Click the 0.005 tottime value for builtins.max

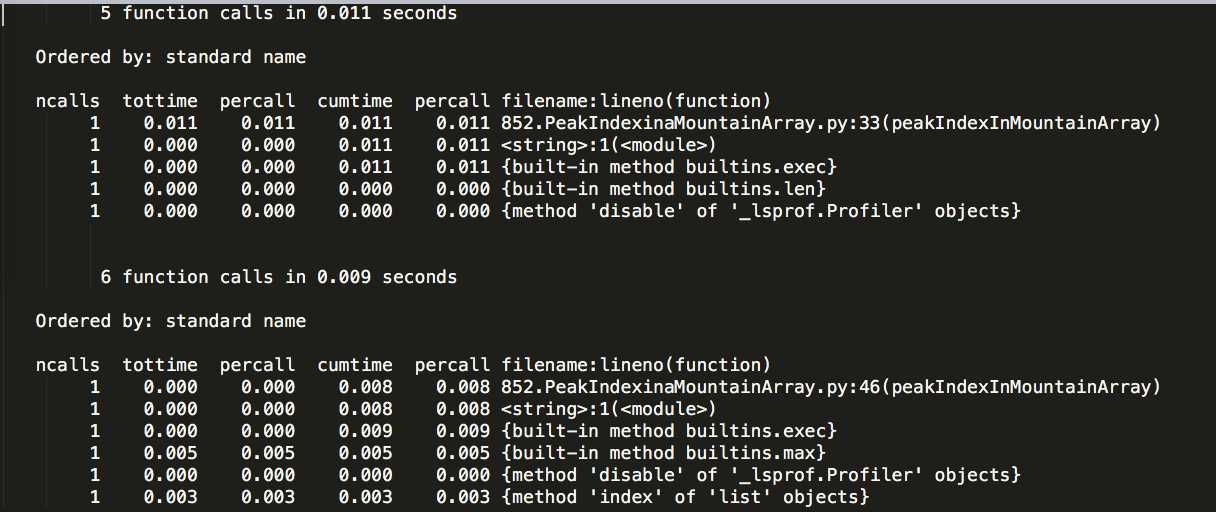pos(171,453)
